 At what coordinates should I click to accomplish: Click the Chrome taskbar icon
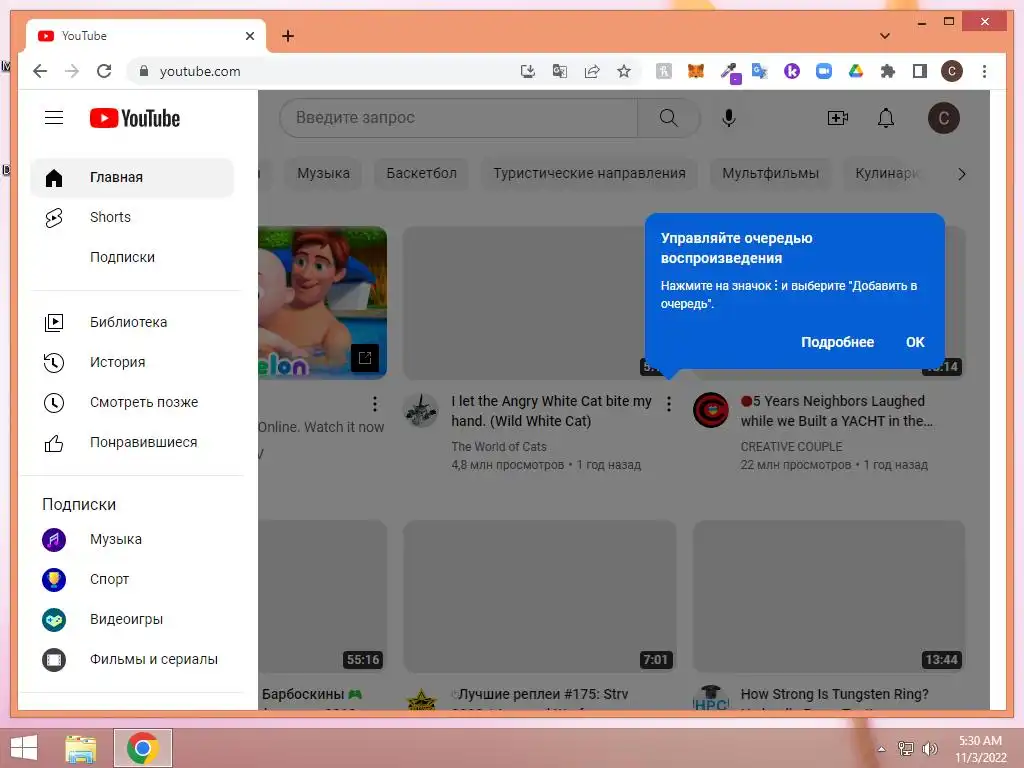[143, 748]
